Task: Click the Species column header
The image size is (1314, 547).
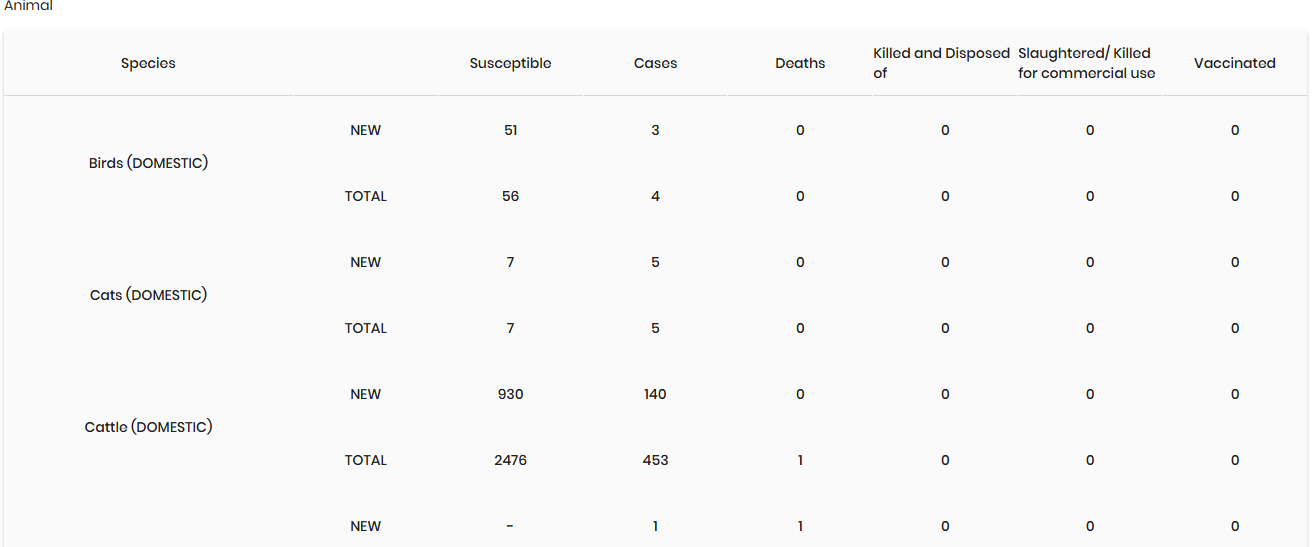Action: click(148, 63)
